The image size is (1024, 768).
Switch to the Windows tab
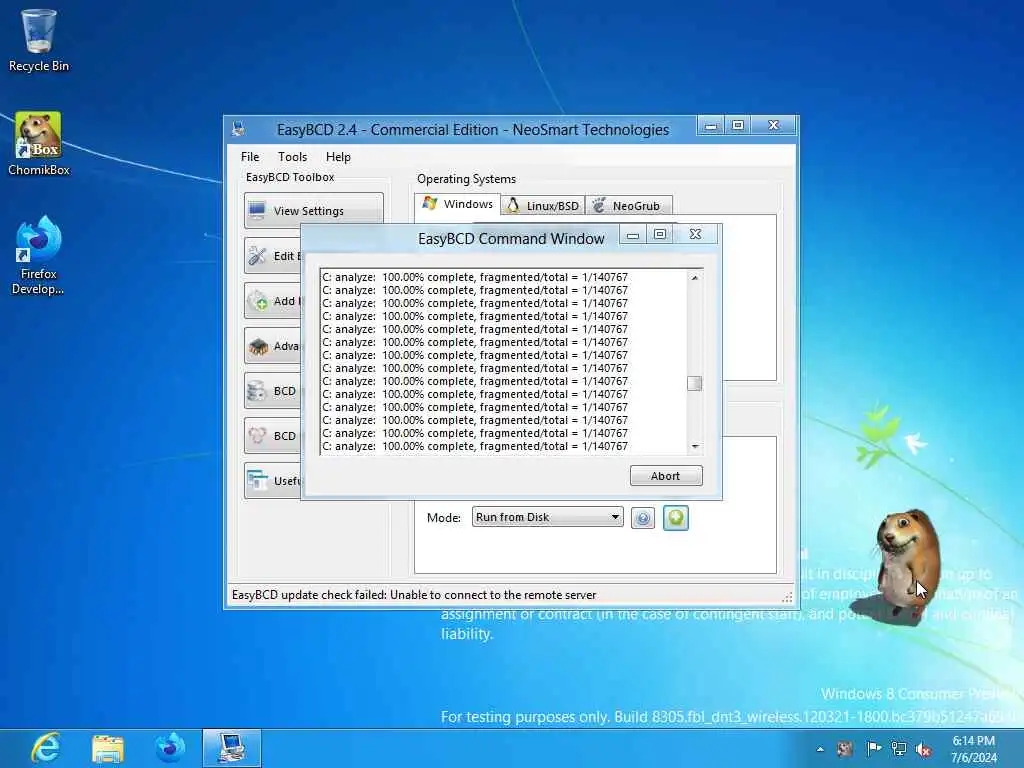click(x=458, y=204)
